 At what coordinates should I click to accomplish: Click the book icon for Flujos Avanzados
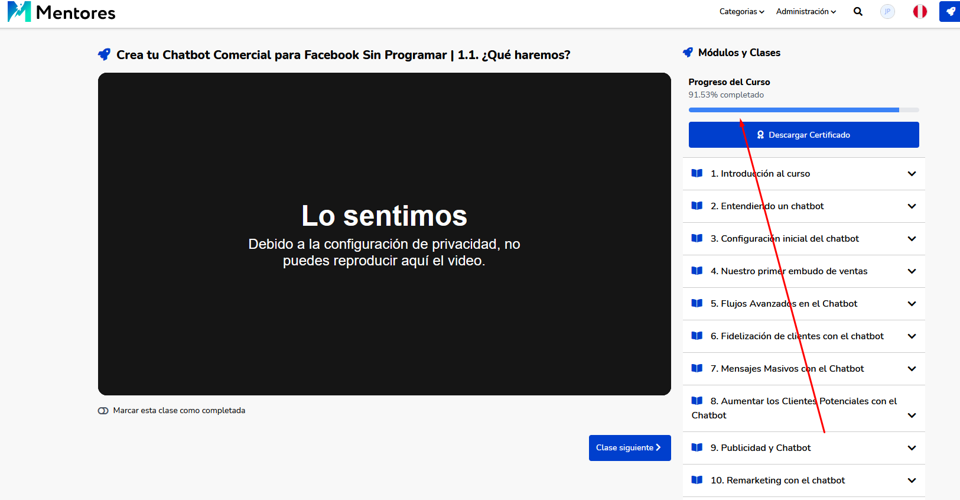pos(697,303)
